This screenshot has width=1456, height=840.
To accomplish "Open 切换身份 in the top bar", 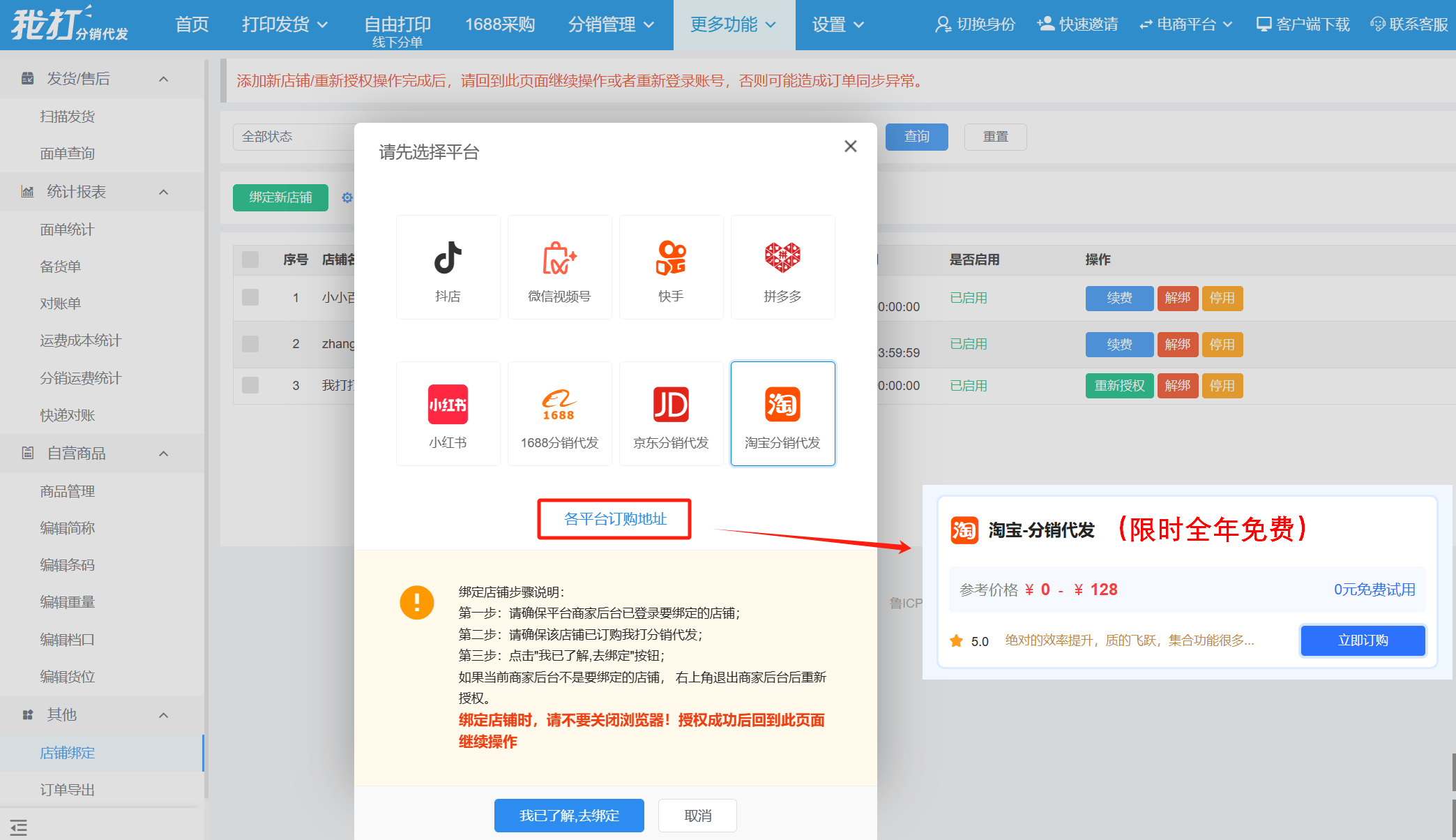I will pyautogui.click(x=975, y=24).
